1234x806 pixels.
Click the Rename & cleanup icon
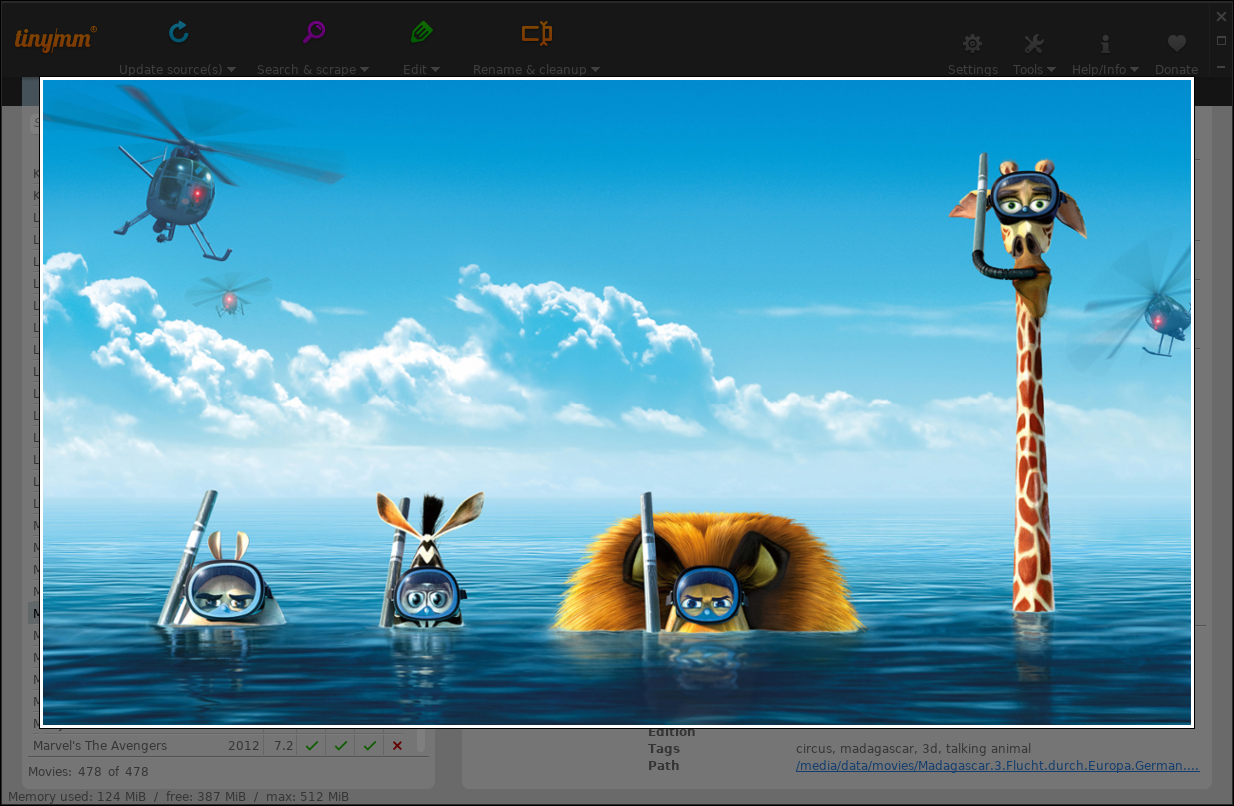[x=537, y=33]
